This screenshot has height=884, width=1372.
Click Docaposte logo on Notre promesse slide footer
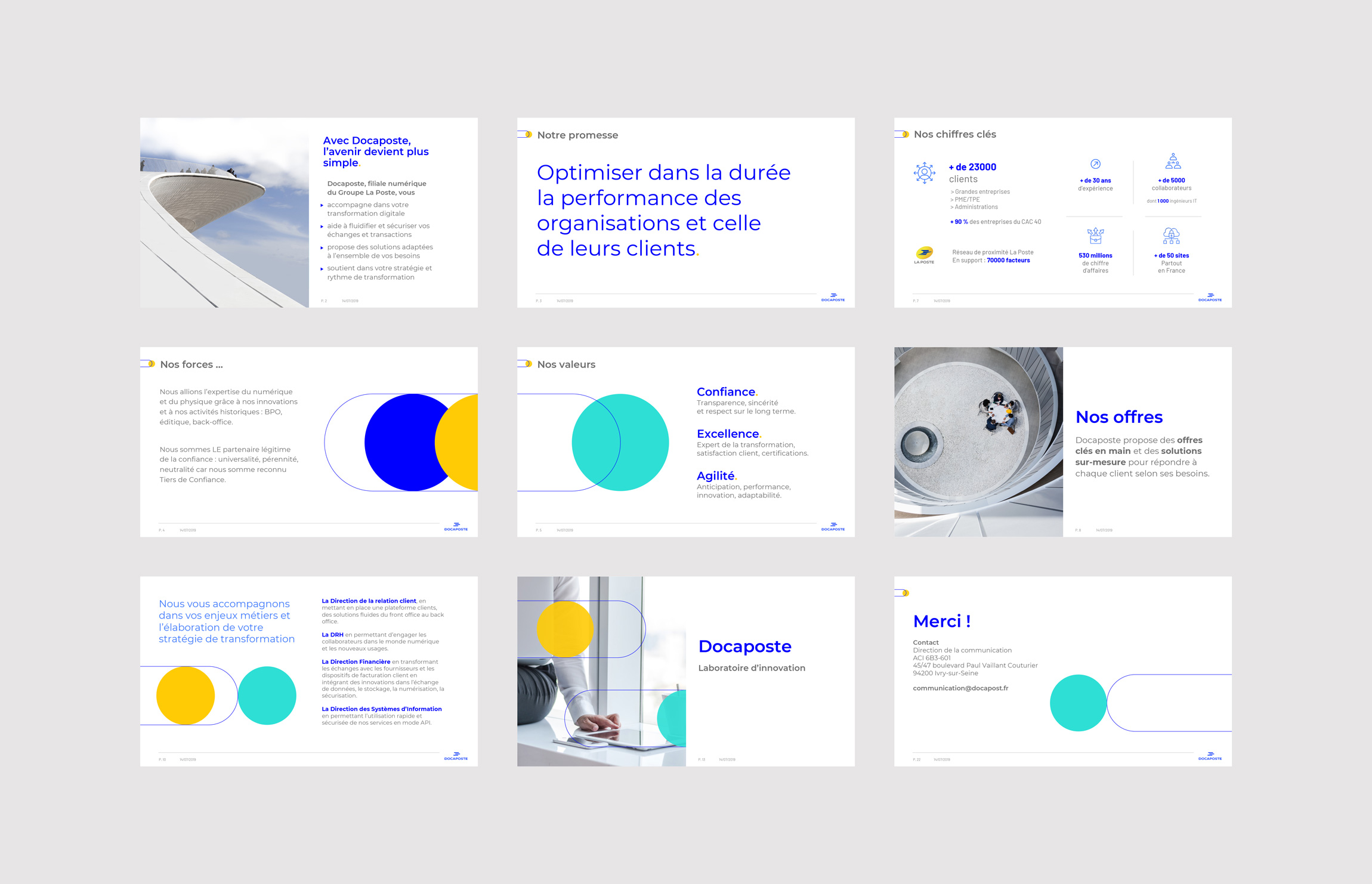(x=833, y=297)
